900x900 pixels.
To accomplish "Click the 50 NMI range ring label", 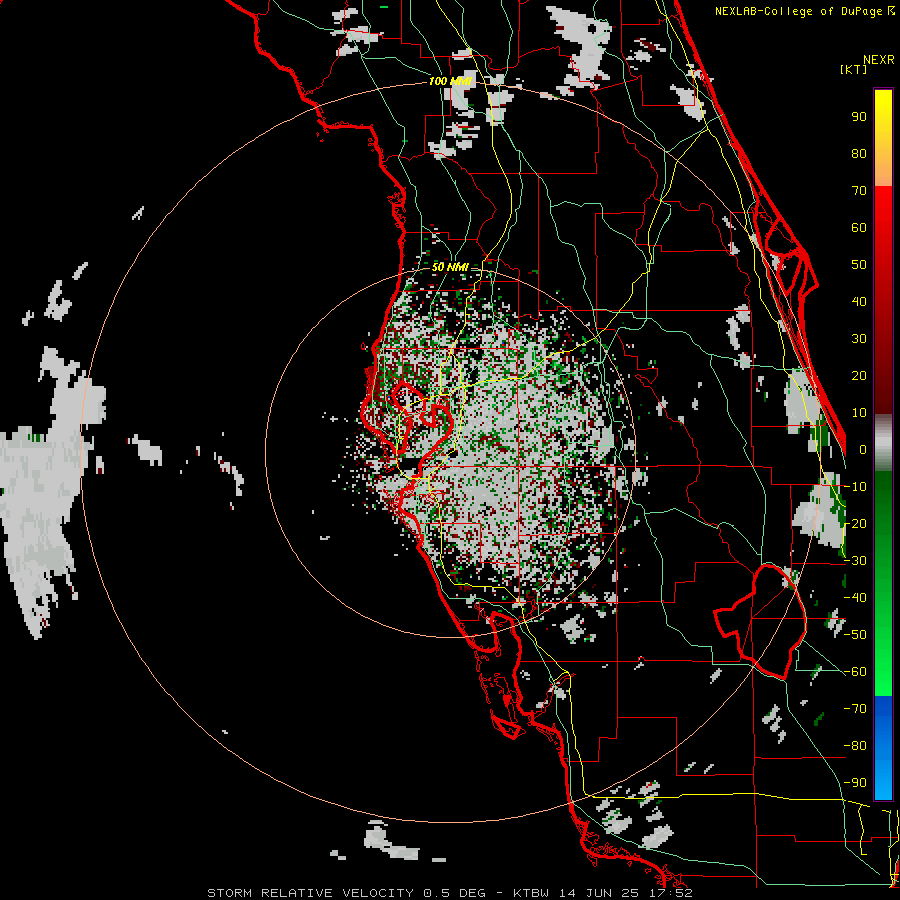I will (450, 267).
